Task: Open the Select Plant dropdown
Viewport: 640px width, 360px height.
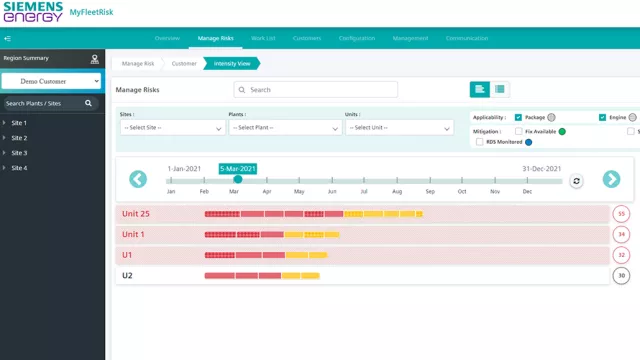Action: tap(285, 128)
